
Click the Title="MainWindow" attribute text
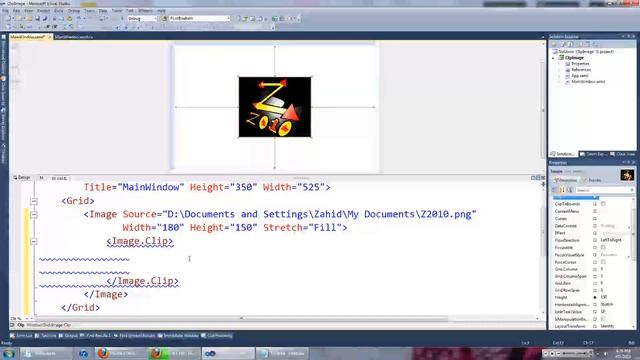click(134, 187)
